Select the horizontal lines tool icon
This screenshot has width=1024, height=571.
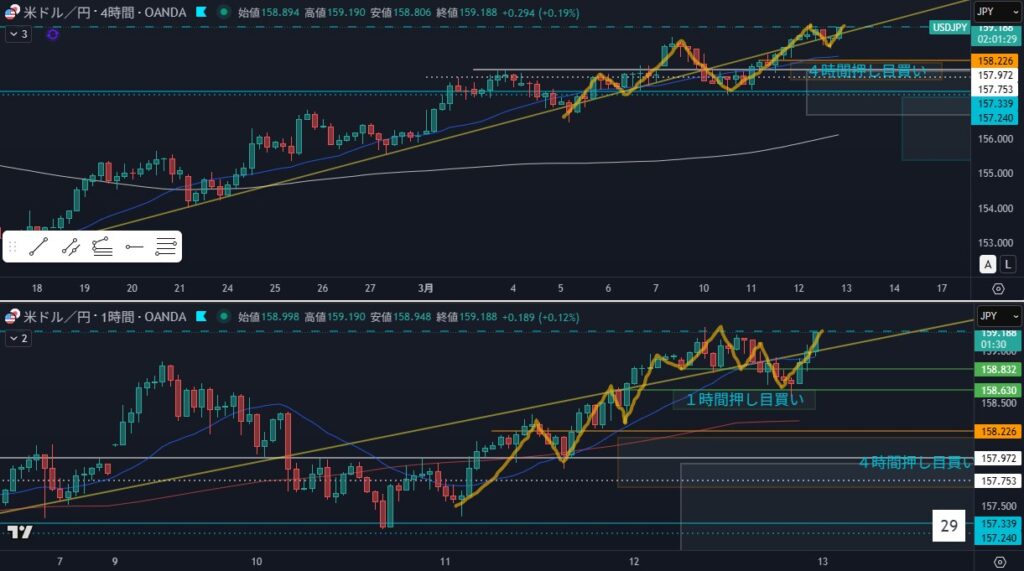166,245
